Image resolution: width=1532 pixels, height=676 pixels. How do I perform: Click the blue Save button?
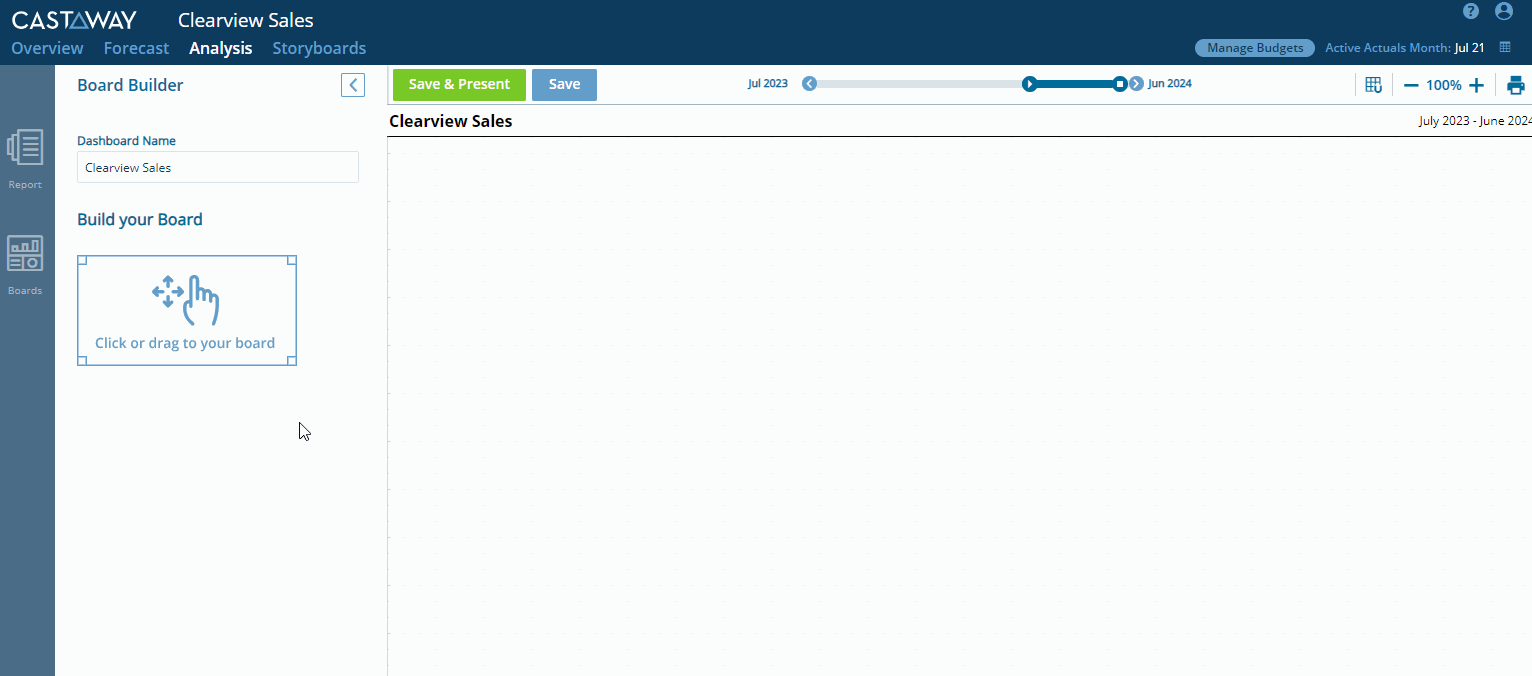point(564,85)
